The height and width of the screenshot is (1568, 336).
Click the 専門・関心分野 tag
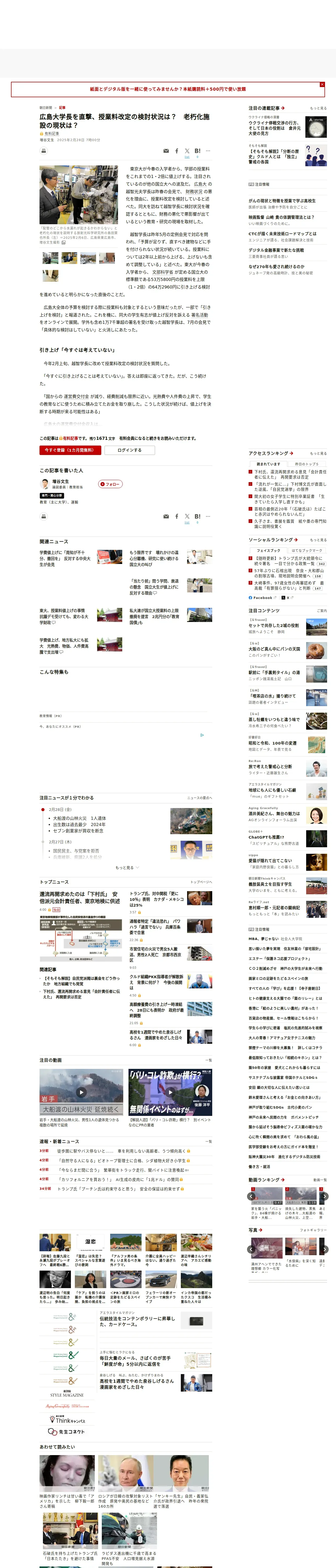52,495
